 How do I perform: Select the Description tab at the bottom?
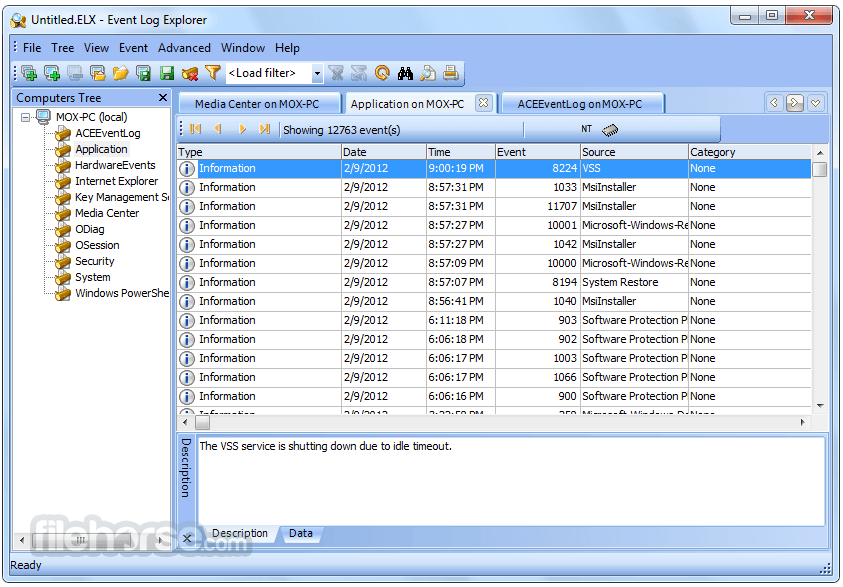coord(240,533)
